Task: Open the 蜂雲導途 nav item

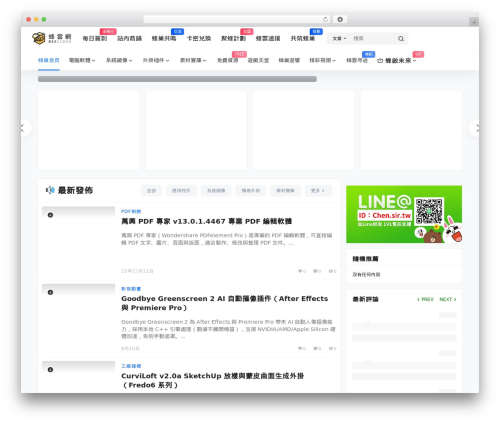Action: (357, 60)
